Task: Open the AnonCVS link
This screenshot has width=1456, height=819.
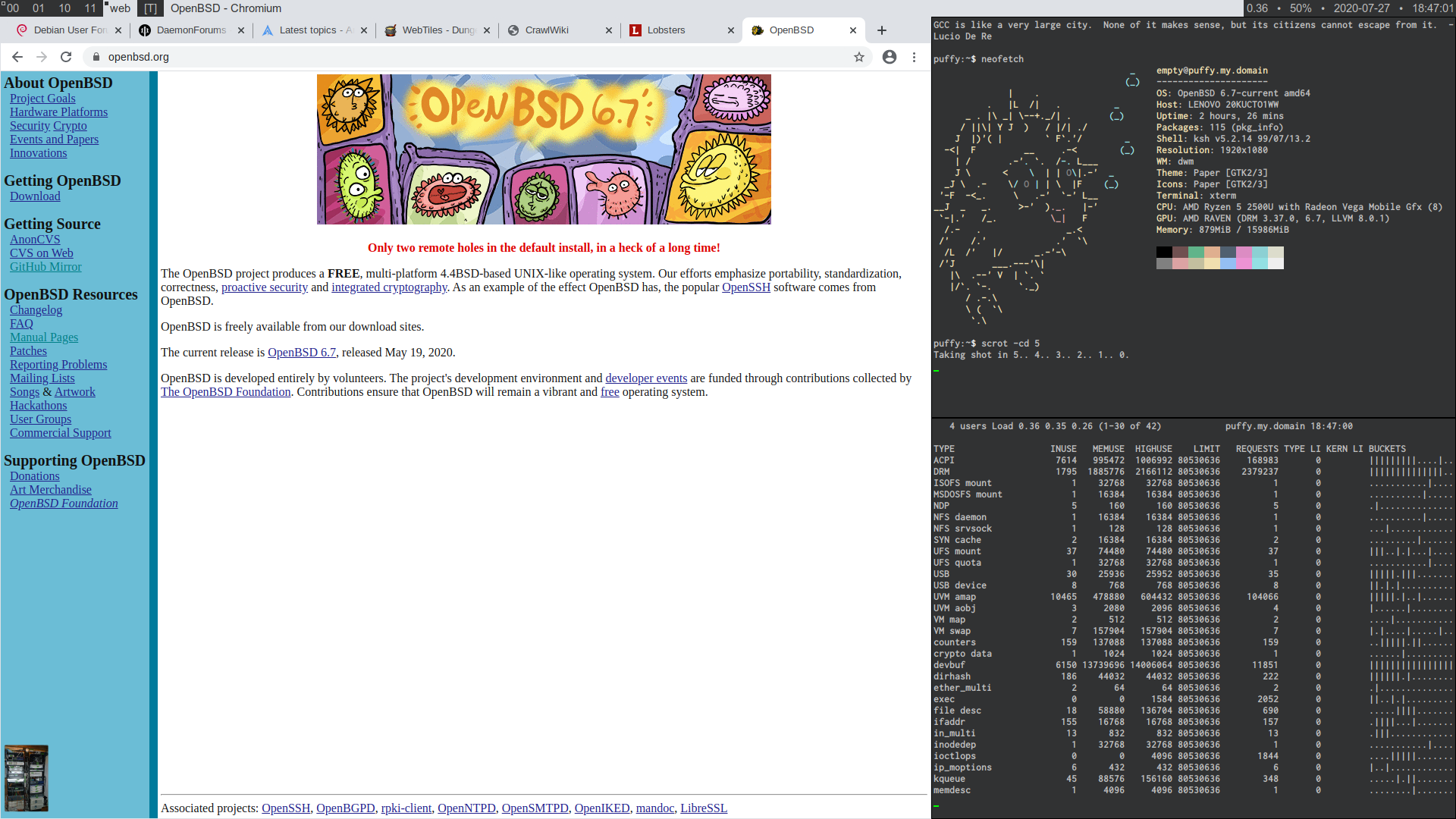Action: (x=35, y=240)
